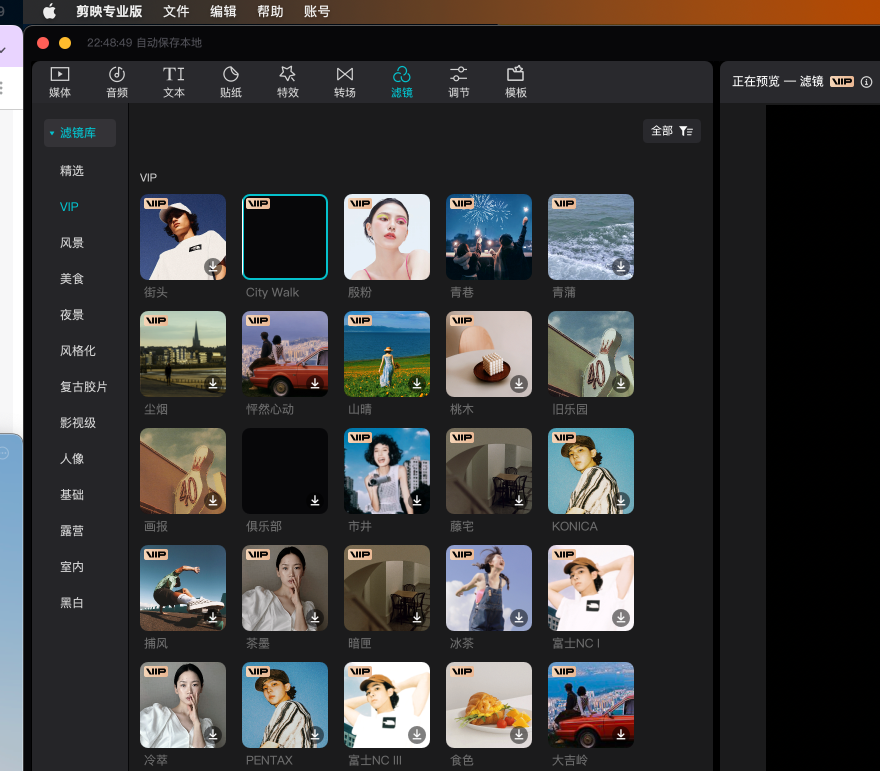
Task: Open the 媒体 media panel
Action: coord(60,82)
